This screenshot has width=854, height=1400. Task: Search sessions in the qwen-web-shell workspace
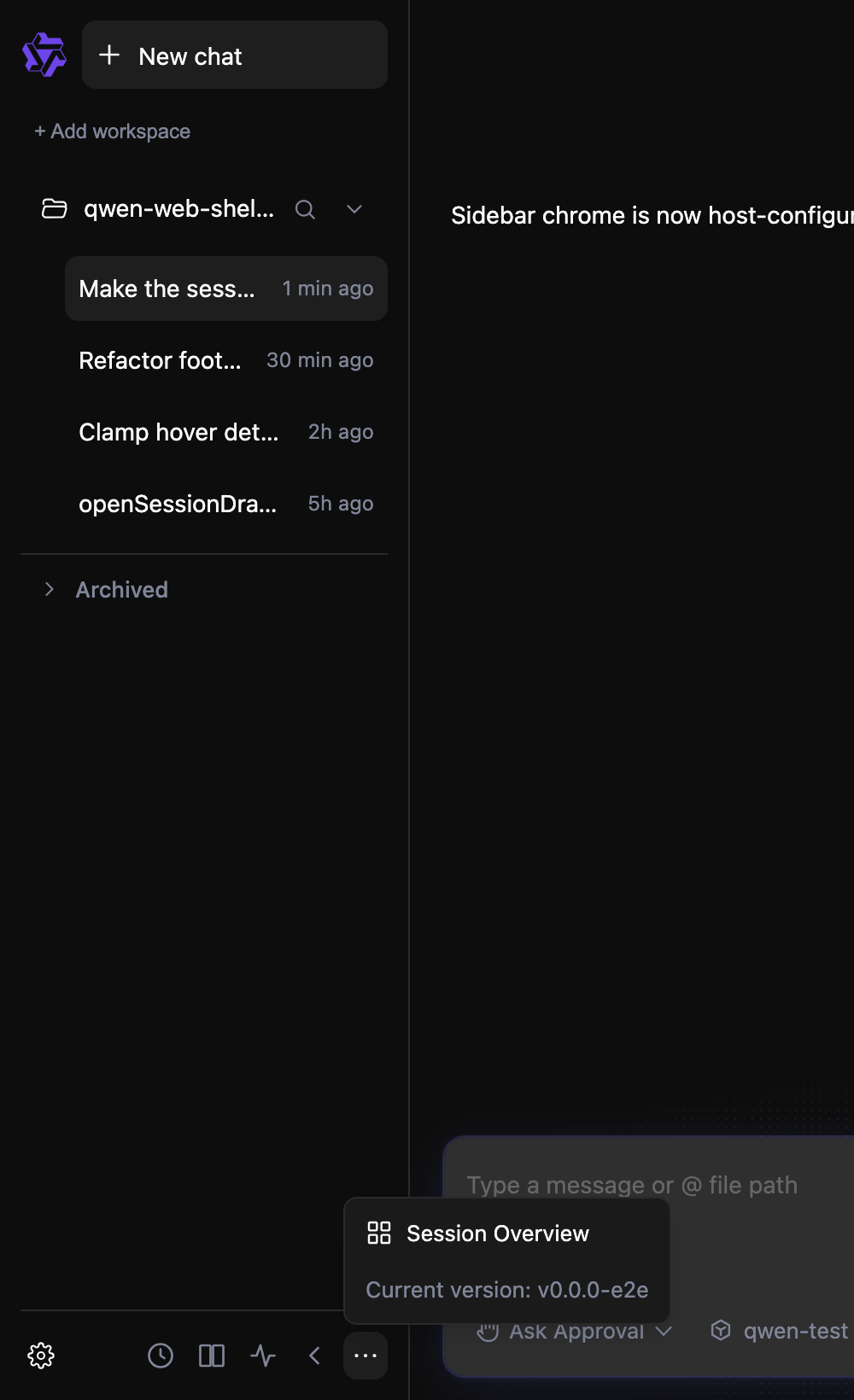[305, 209]
